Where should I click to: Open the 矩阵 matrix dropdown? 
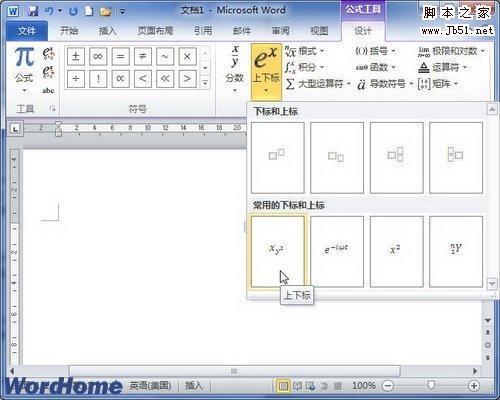click(x=438, y=84)
